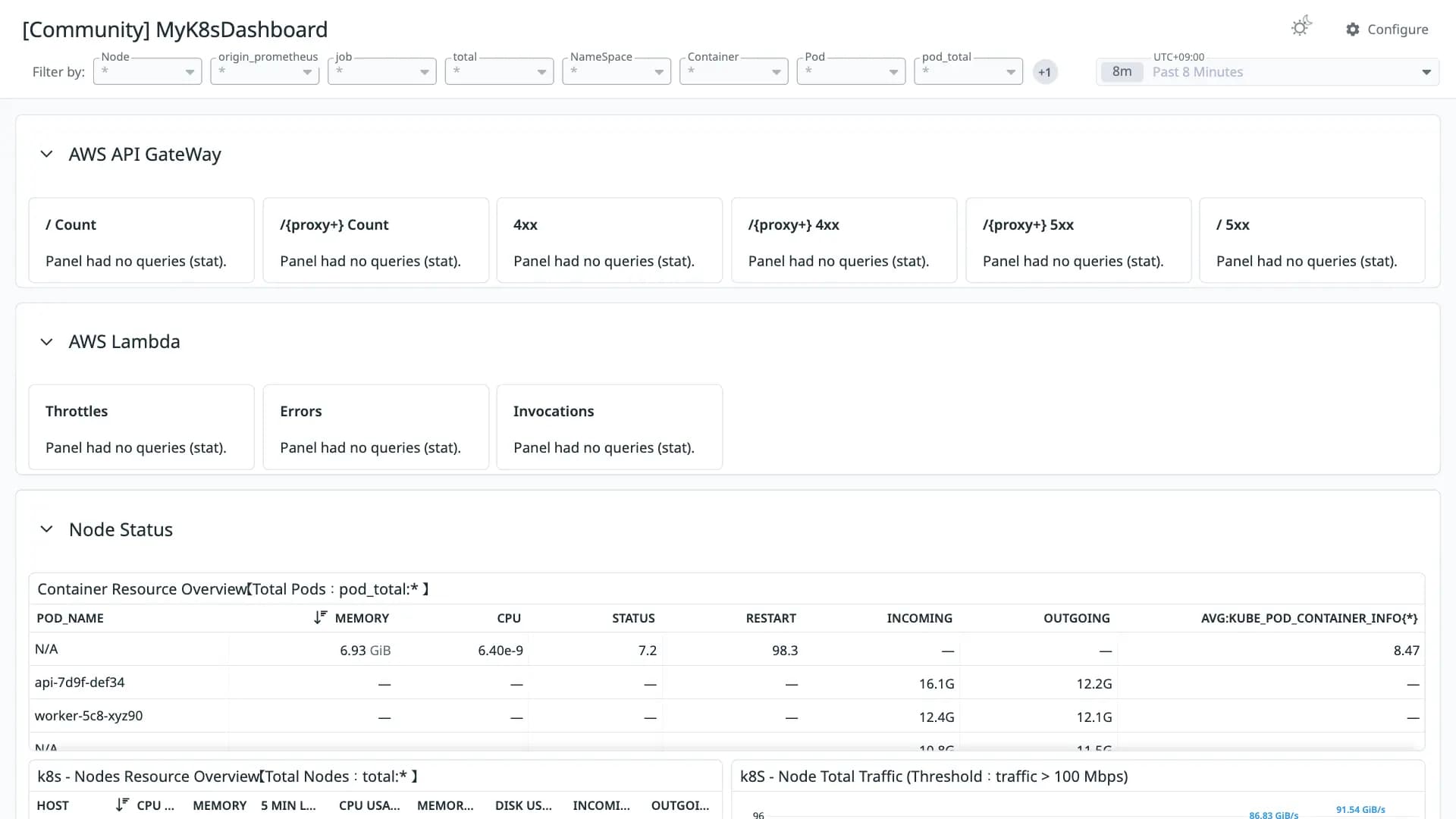1456x819 pixels.
Task: Open the /{proxy+} Count panel
Action: (x=375, y=240)
